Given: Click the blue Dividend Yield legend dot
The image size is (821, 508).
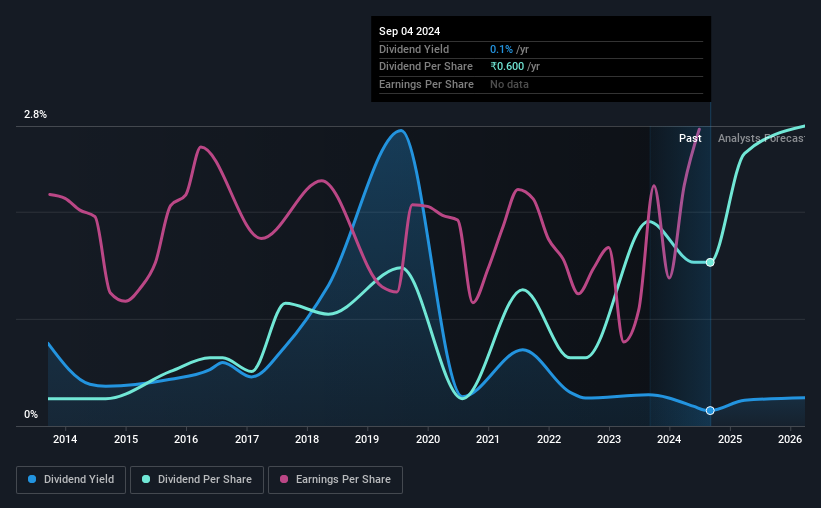Looking at the screenshot, I should tap(32, 479).
